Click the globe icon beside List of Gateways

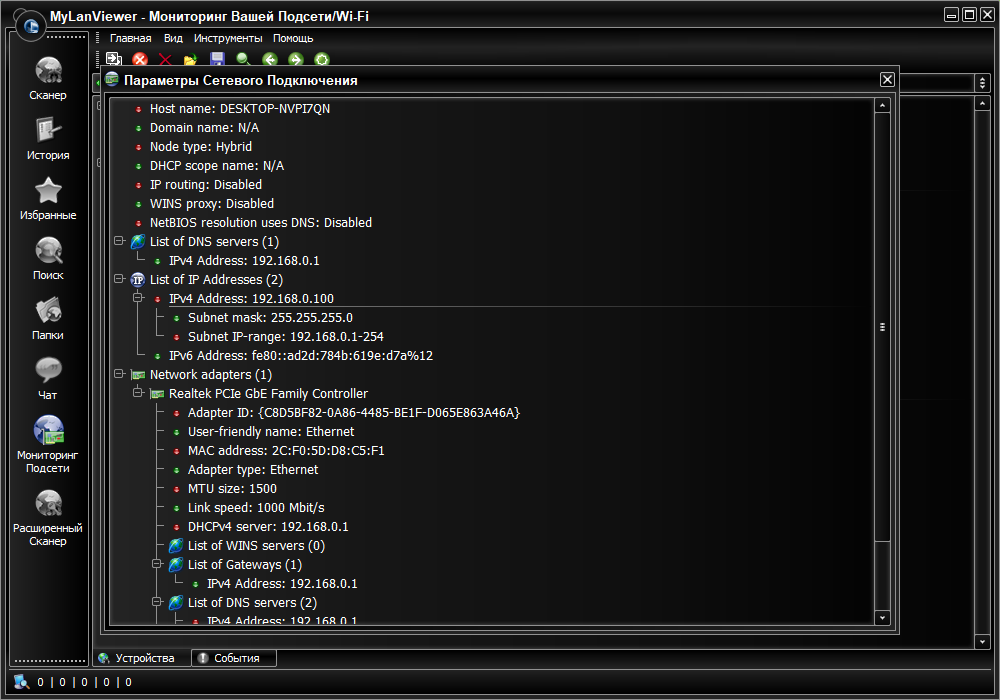pyautogui.click(x=176, y=565)
